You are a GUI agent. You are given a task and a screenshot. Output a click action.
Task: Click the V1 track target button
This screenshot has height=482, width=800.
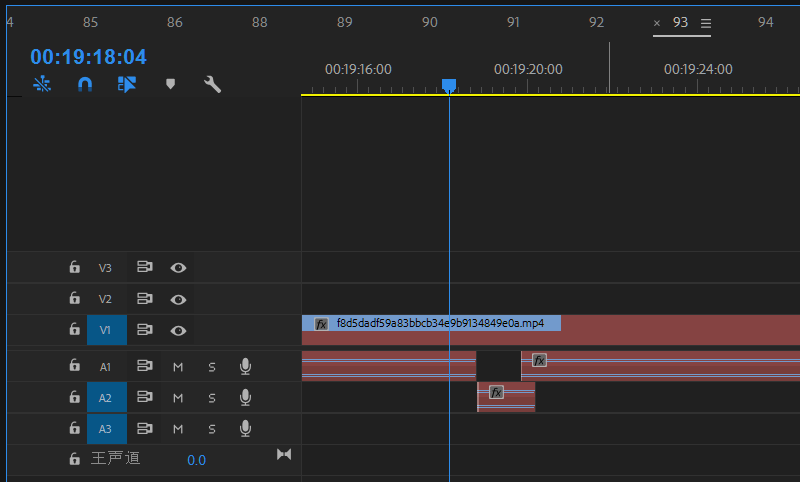105,330
